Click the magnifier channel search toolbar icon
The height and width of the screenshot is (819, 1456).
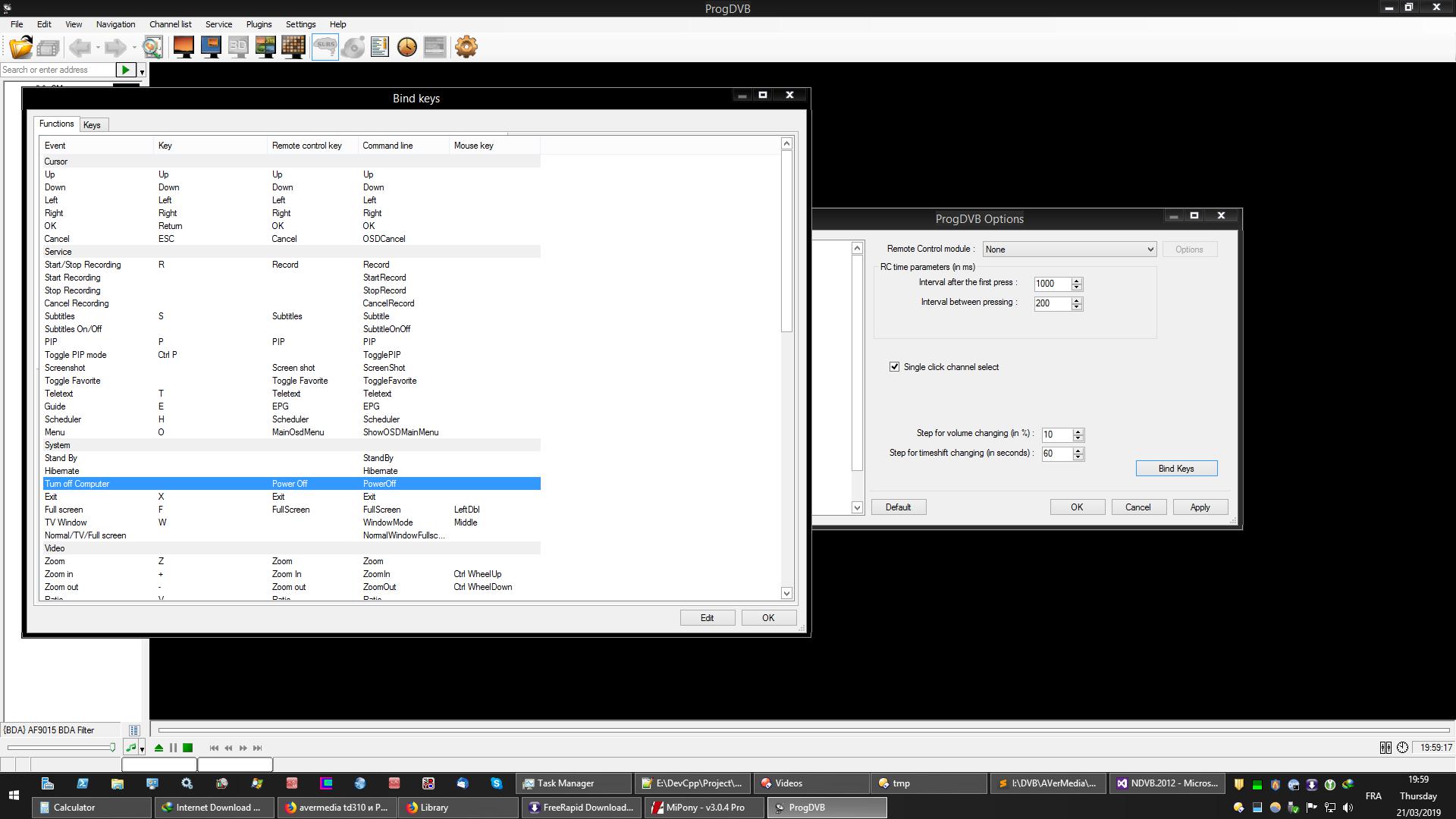pos(152,47)
